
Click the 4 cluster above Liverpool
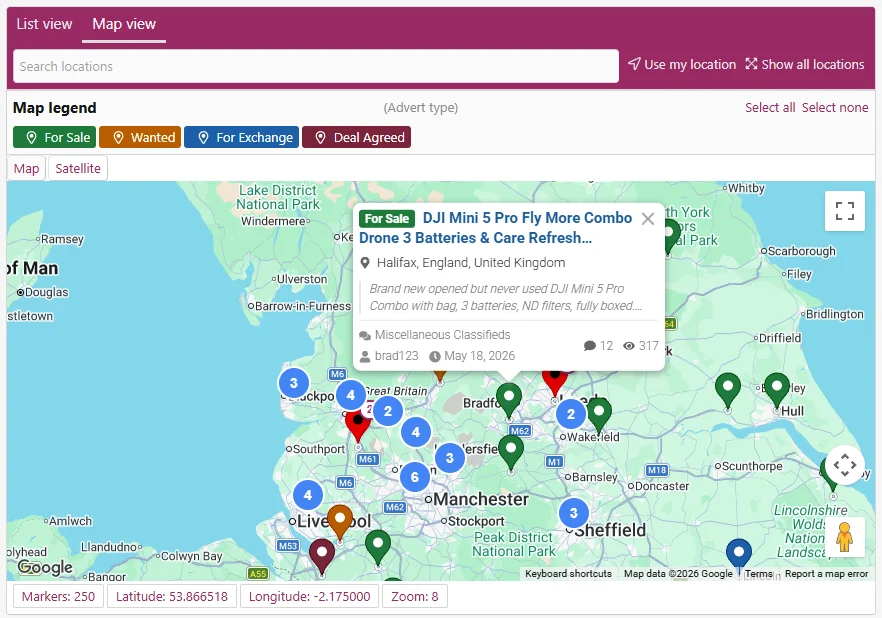pos(308,495)
